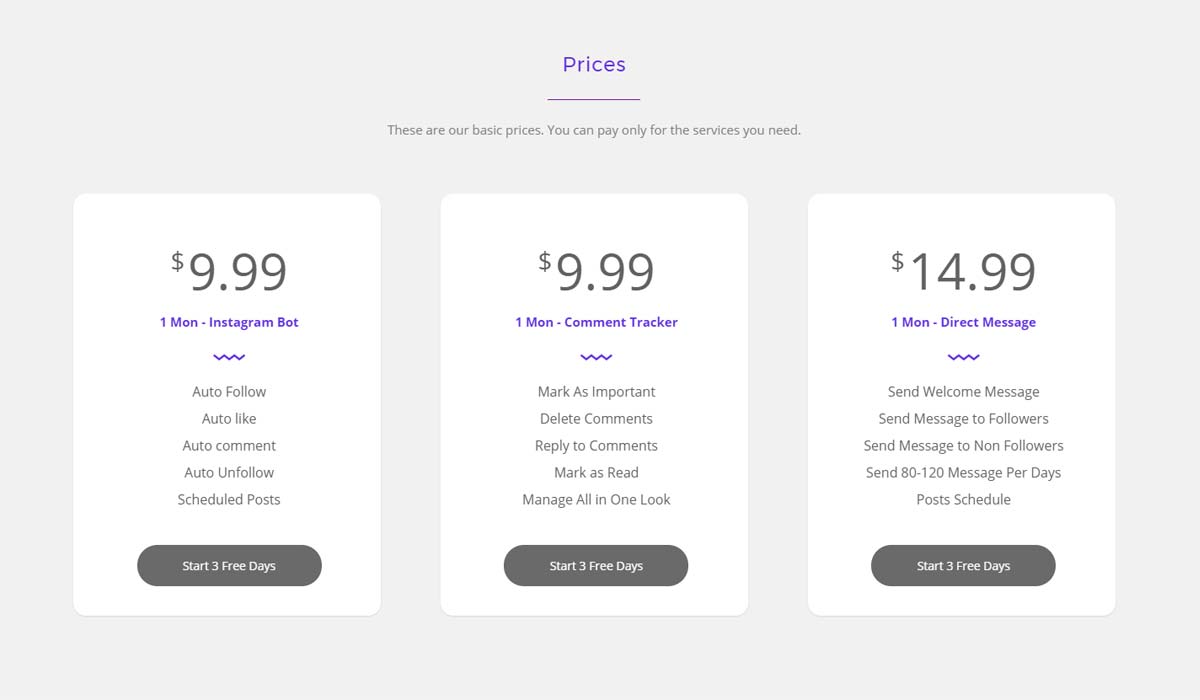Click the first plan's $9.99 price

coord(229,271)
